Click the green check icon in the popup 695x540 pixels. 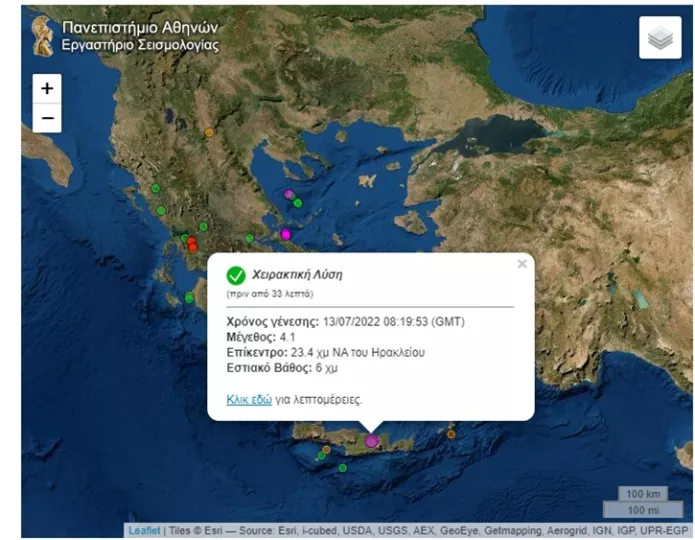pyautogui.click(x=236, y=275)
